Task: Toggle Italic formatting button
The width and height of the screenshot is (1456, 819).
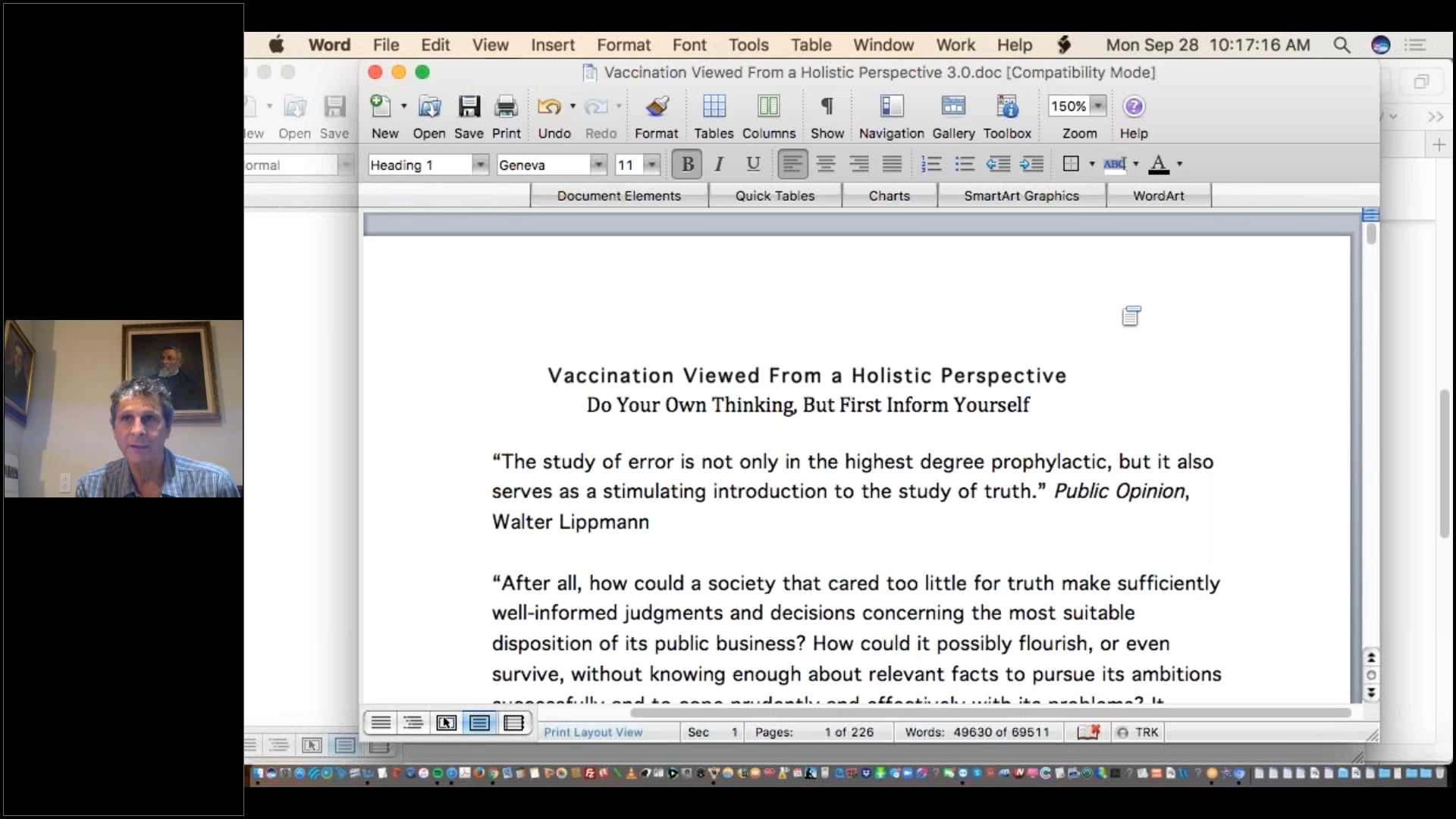Action: point(719,164)
